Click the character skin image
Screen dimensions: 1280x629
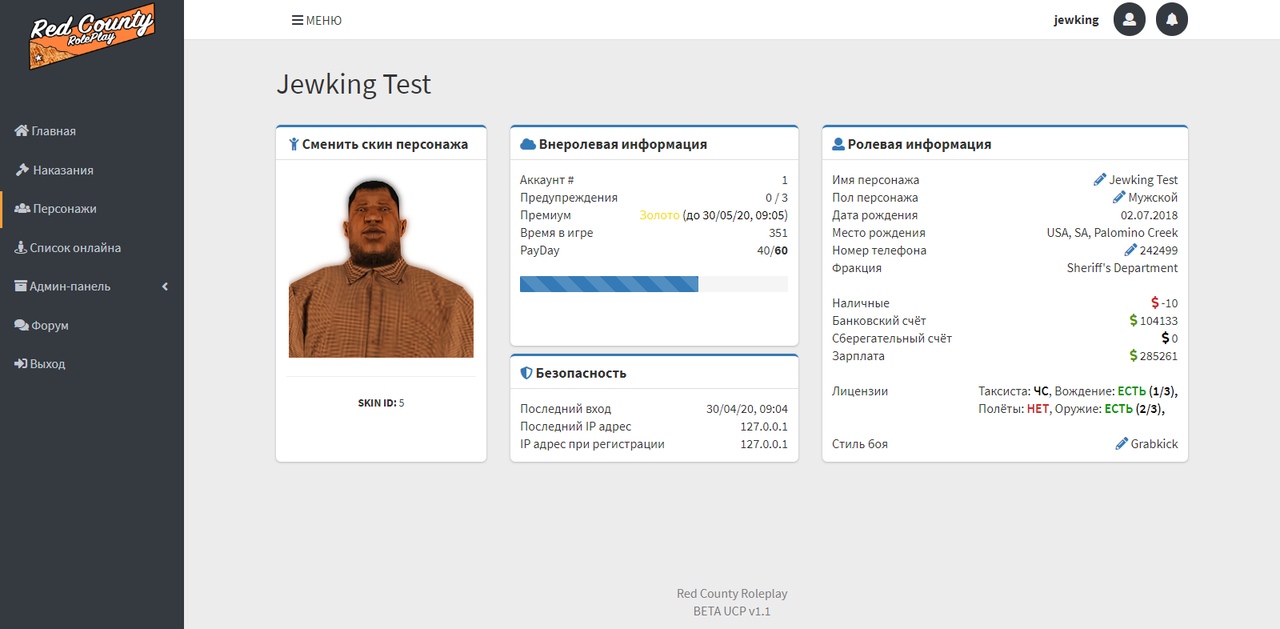(x=381, y=268)
